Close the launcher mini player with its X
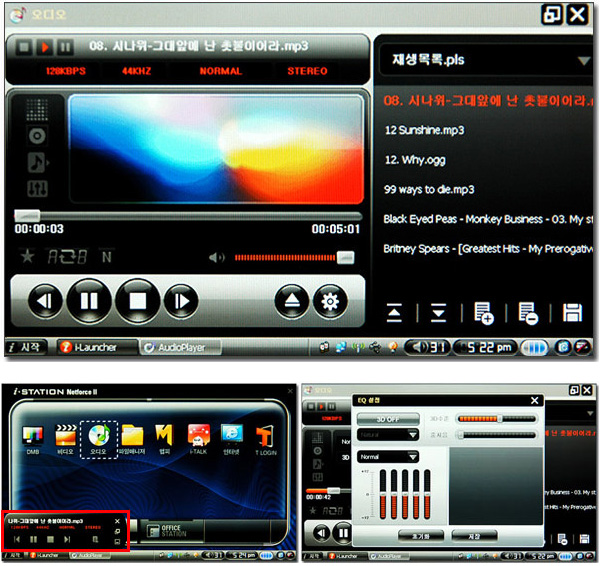Image resolution: width=600 pixels, height=566 pixels. [117, 521]
